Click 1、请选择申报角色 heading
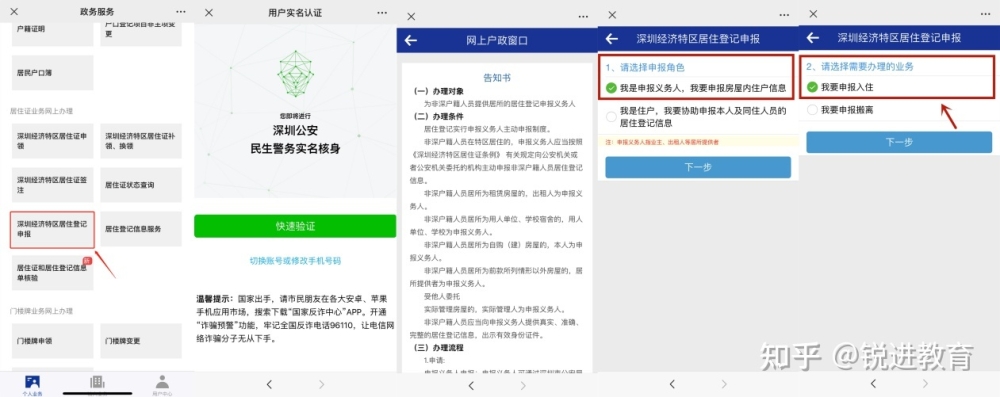Screen dimensions: 1000x397 coord(645,67)
